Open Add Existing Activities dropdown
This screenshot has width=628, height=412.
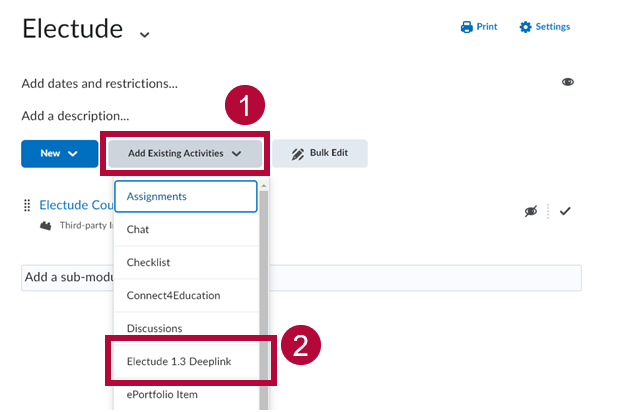tap(185, 153)
